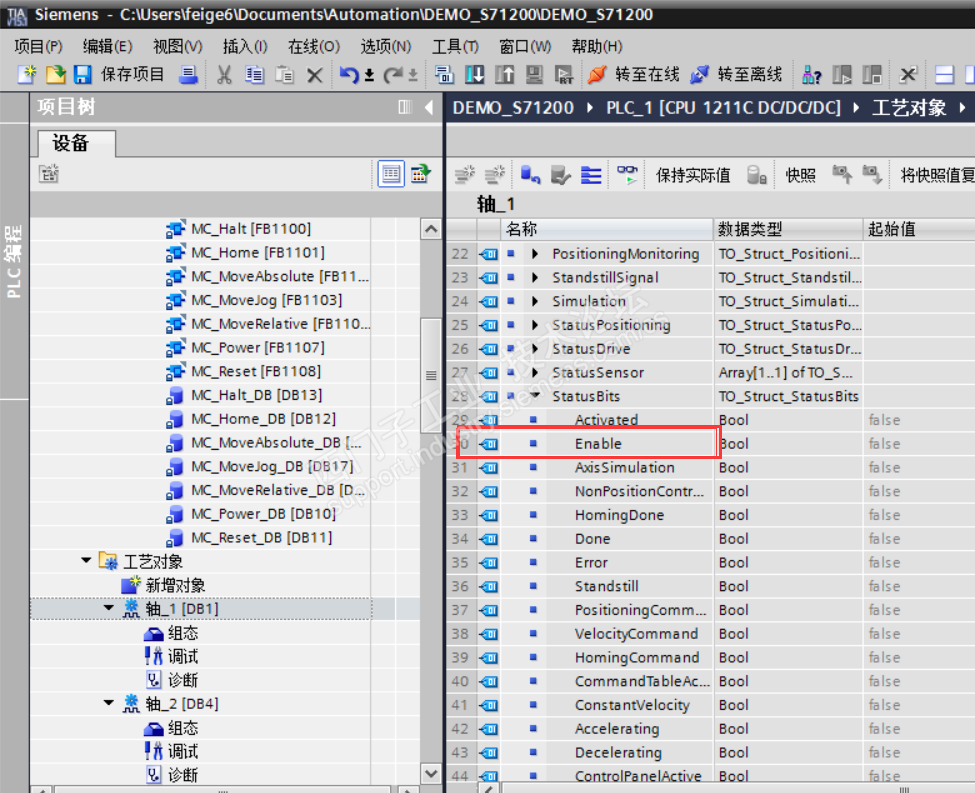The width and height of the screenshot is (975, 793).
Task: Click the undo arrow icon
Action: click(x=349, y=75)
